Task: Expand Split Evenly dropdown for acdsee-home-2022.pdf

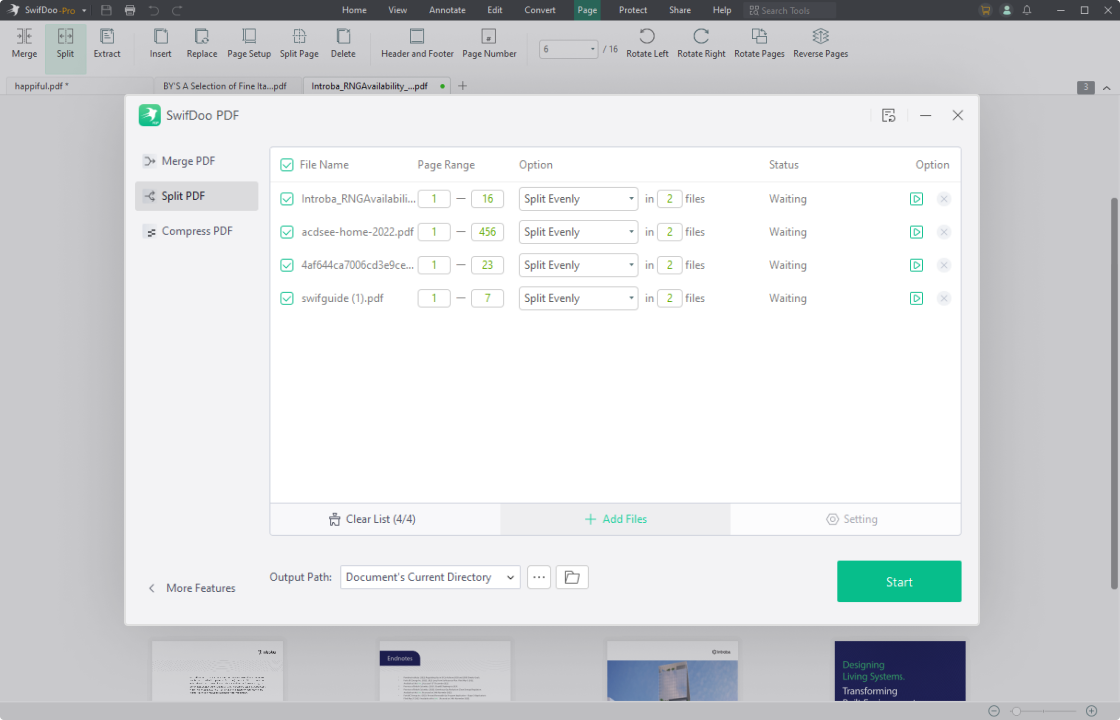Action: pyautogui.click(x=578, y=232)
